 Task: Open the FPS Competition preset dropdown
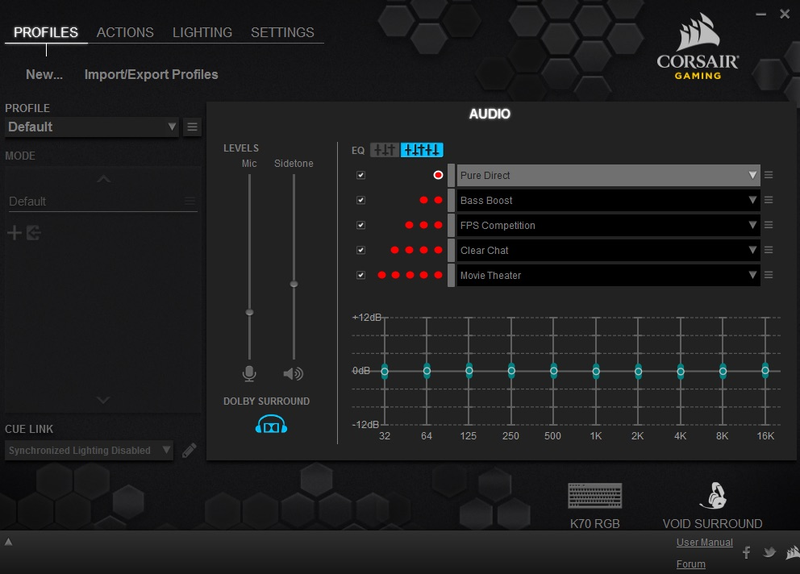pyautogui.click(x=608, y=225)
